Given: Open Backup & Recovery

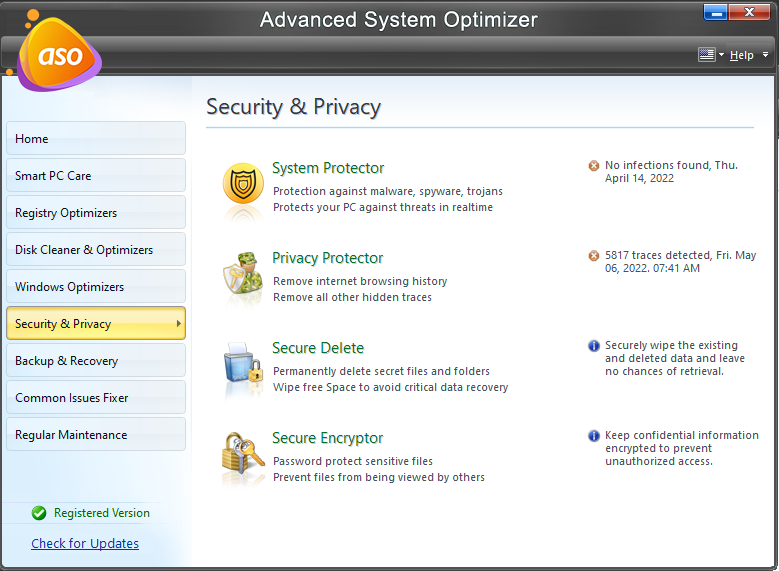Looking at the screenshot, I should (96, 360).
